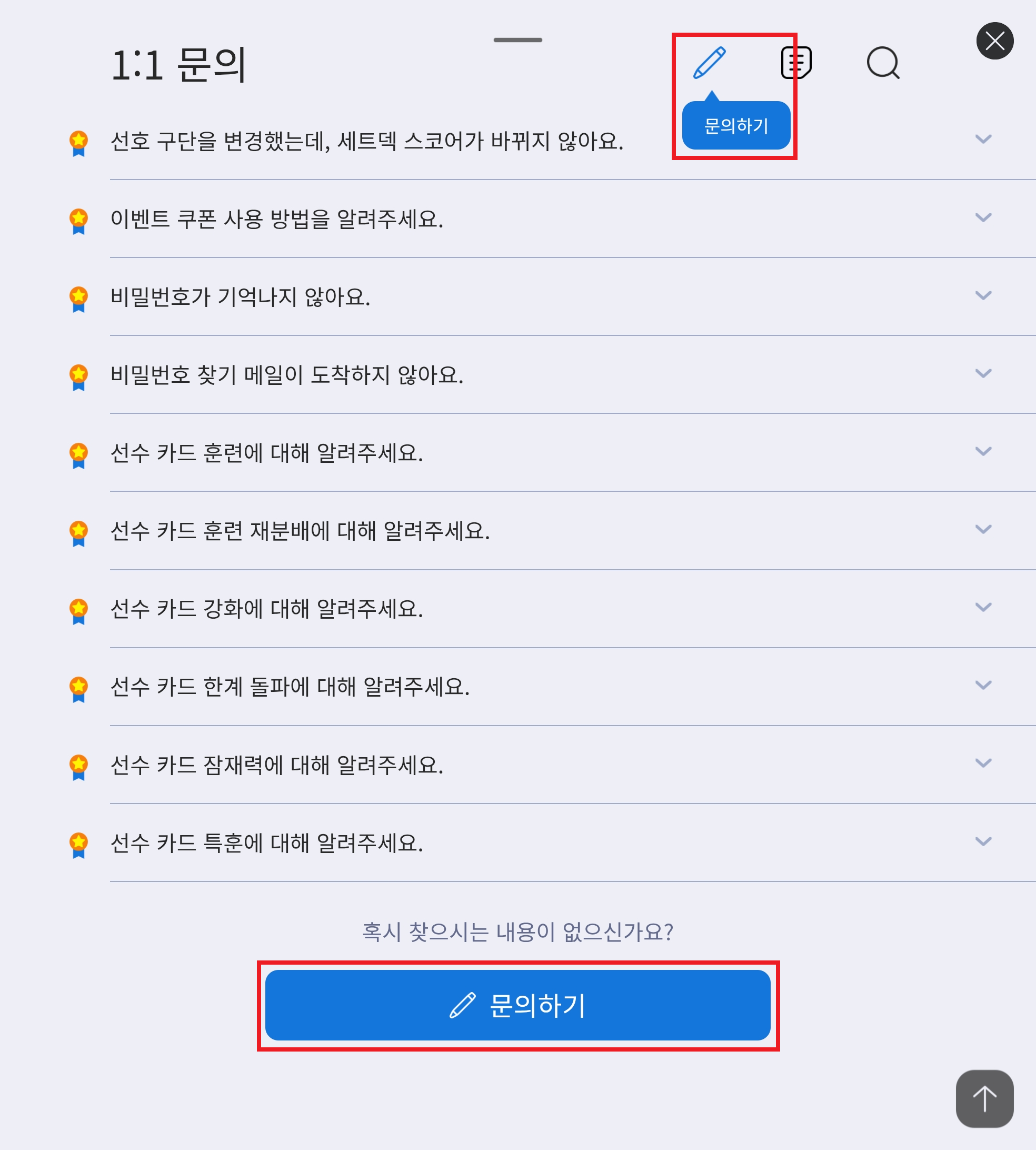Open the inquiry history list icon
The height and width of the screenshot is (1150, 1036).
[796, 62]
